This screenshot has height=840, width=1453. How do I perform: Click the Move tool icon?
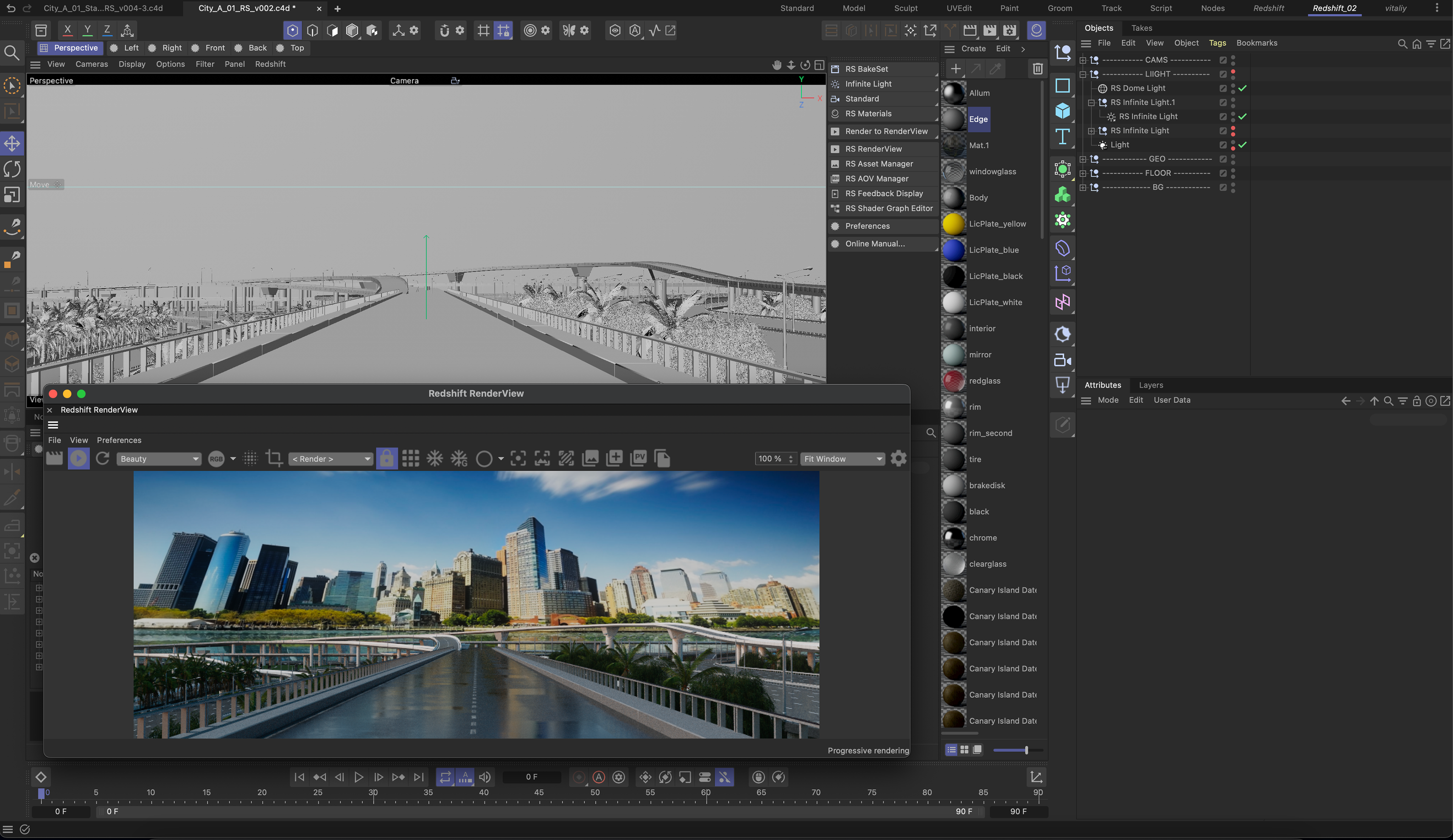[x=12, y=143]
